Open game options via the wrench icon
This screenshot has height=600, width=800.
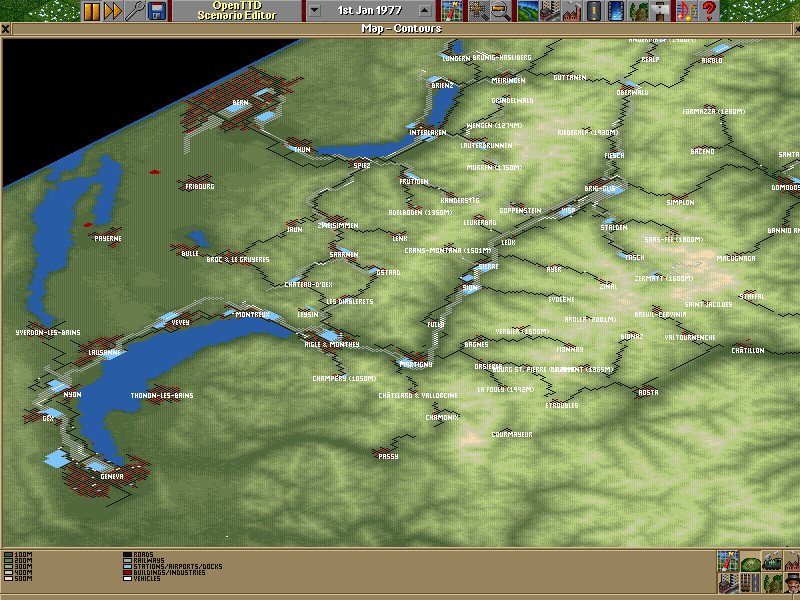135,11
